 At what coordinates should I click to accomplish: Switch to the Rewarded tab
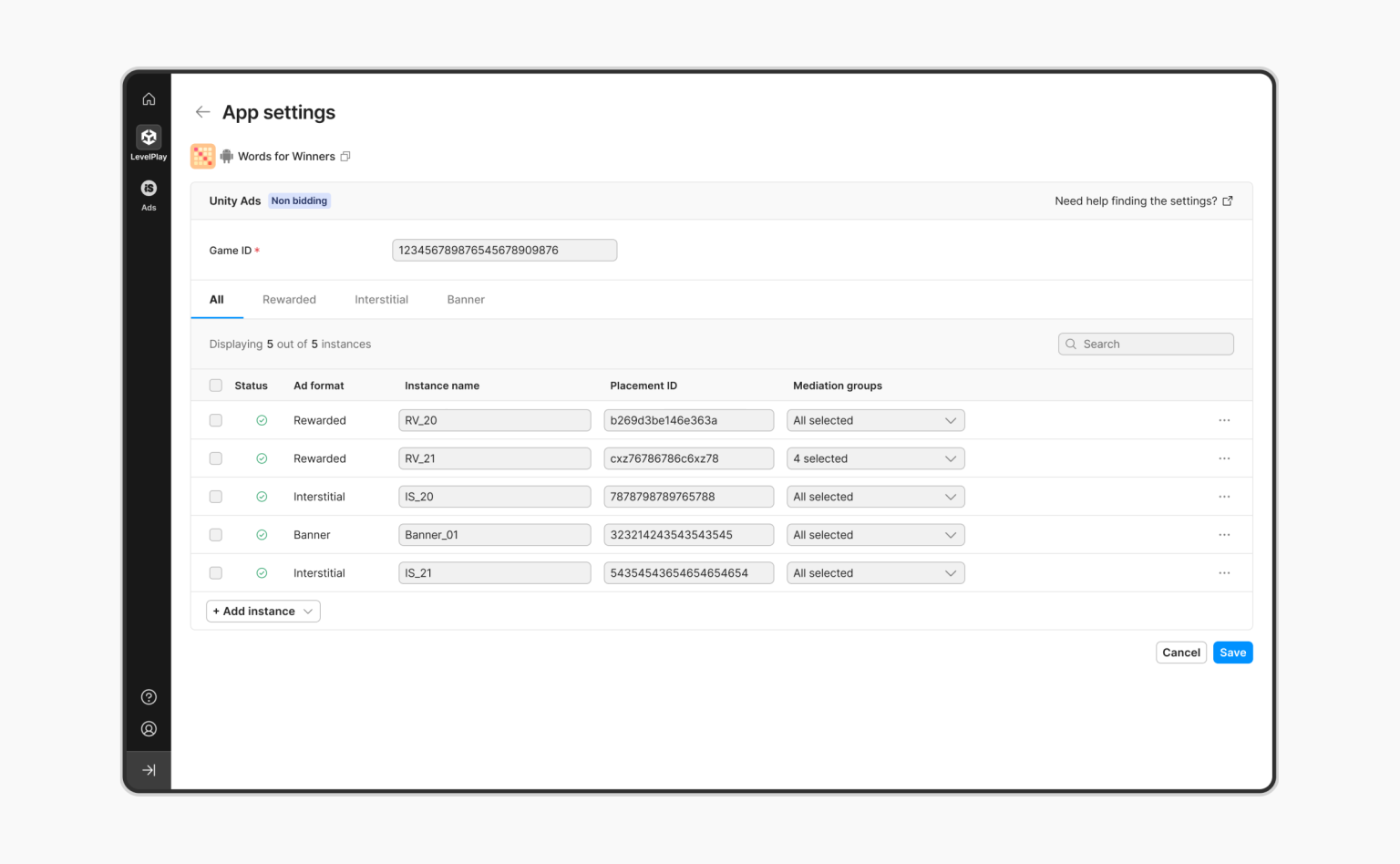click(x=289, y=299)
